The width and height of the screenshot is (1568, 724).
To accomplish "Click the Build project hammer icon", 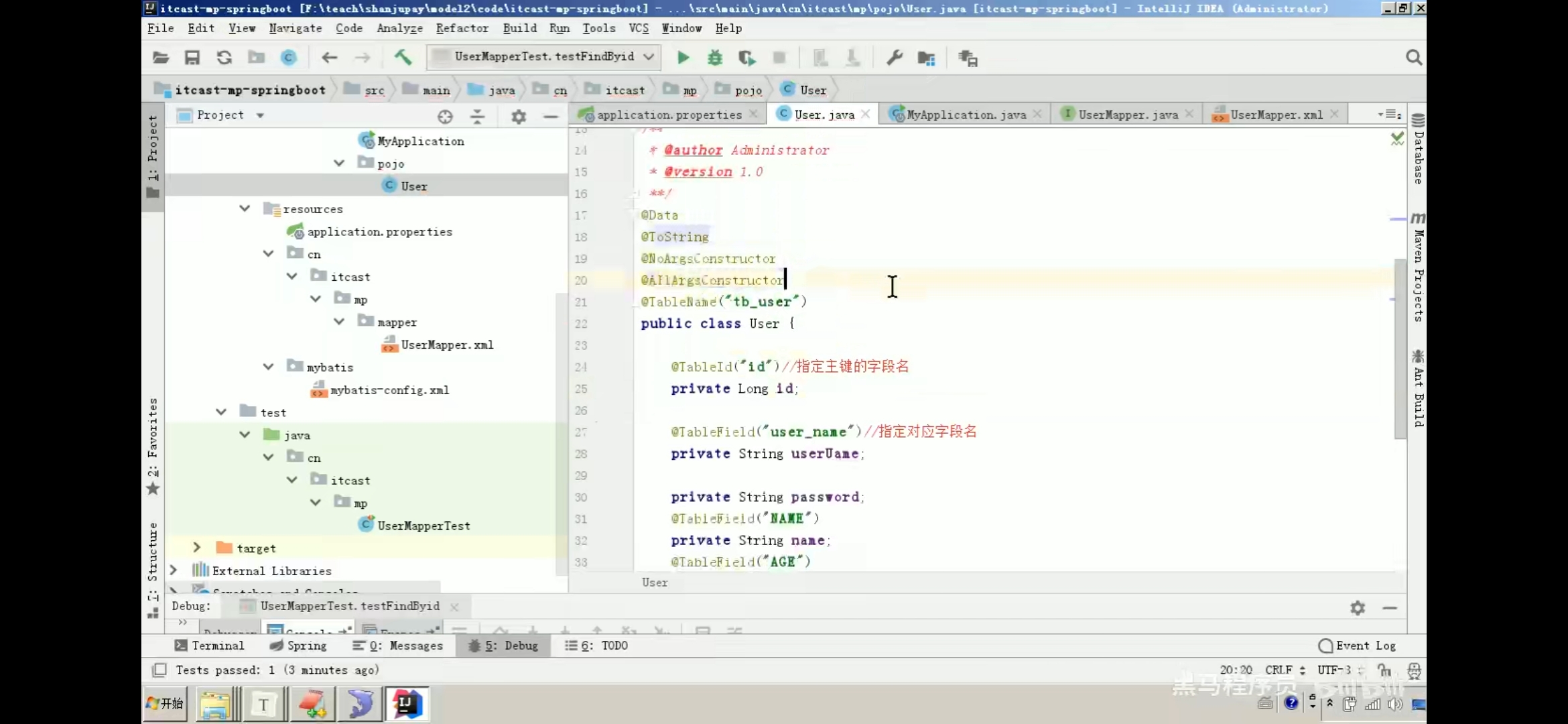I will pyautogui.click(x=403, y=58).
